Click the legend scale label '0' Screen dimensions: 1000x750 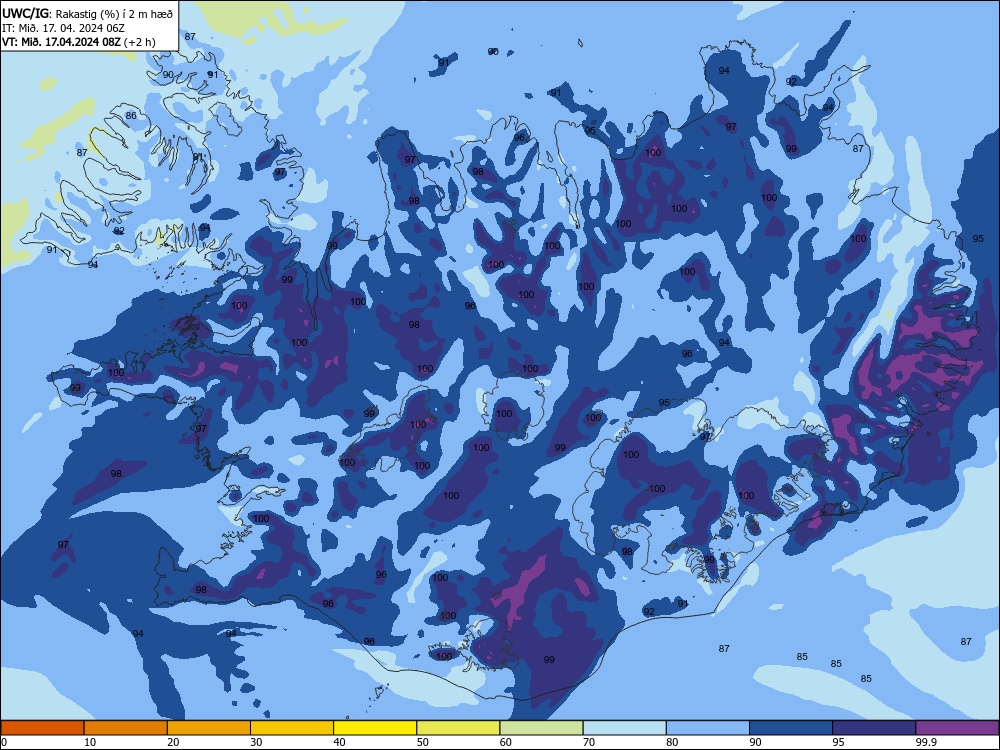(x=4, y=742)
